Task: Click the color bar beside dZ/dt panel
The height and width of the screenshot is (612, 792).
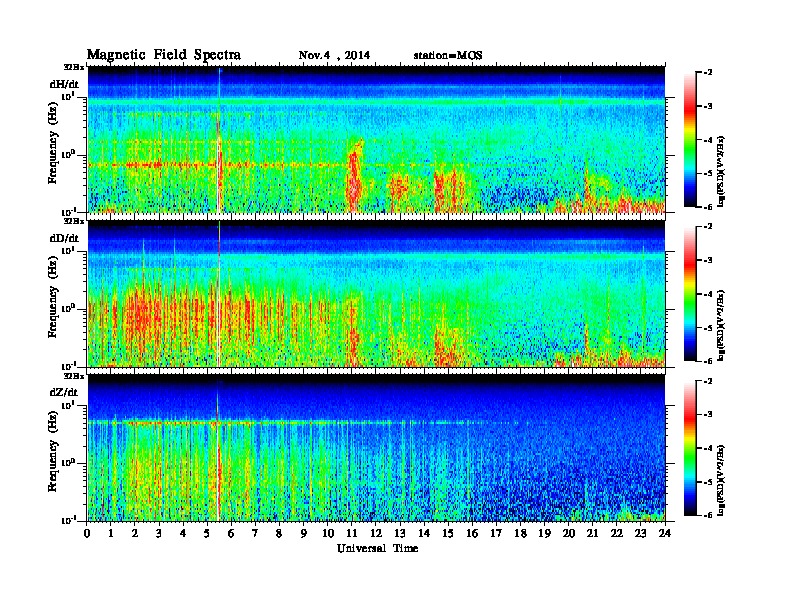Action: coord(689,448)
